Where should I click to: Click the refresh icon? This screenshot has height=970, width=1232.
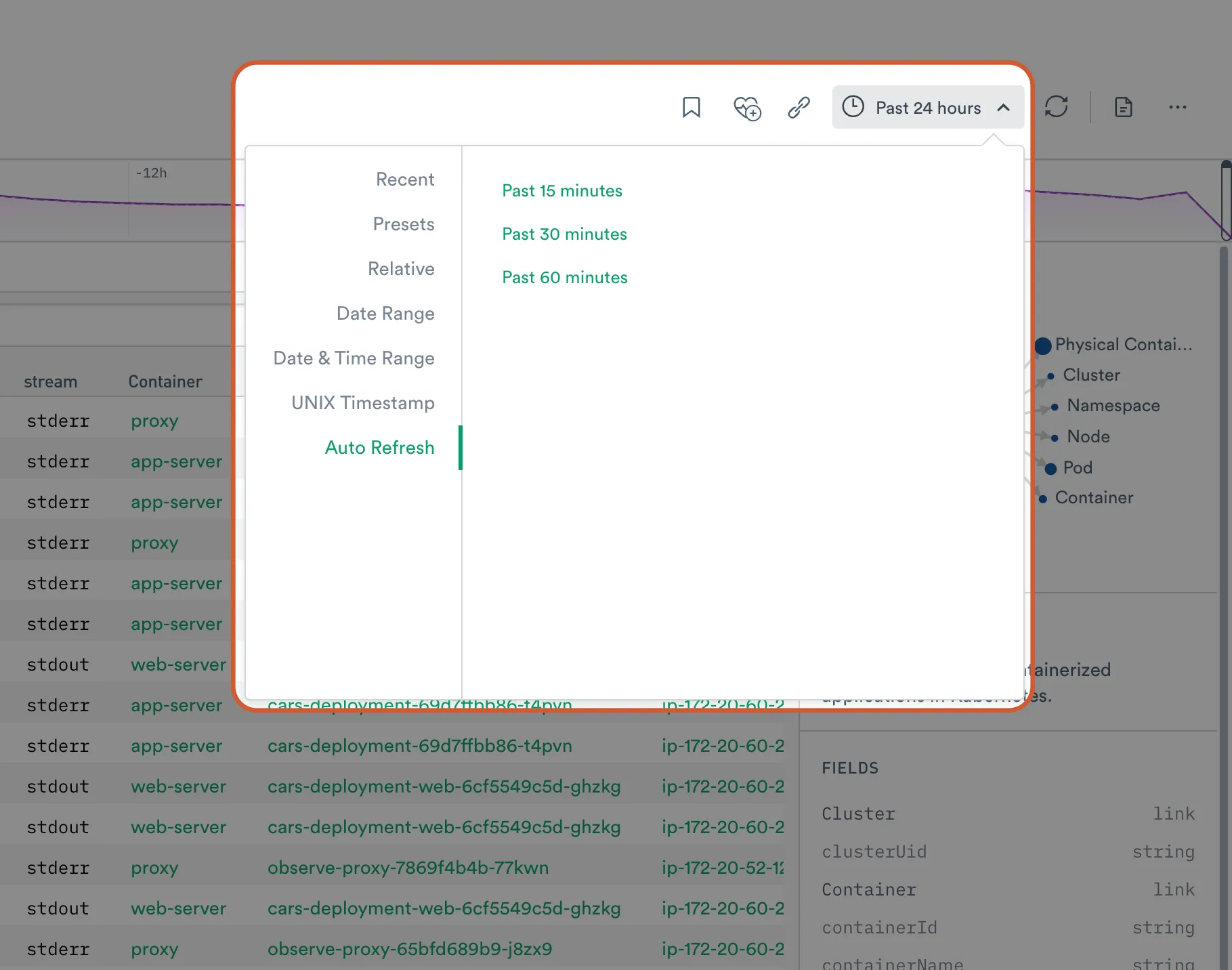[1056, 107]
